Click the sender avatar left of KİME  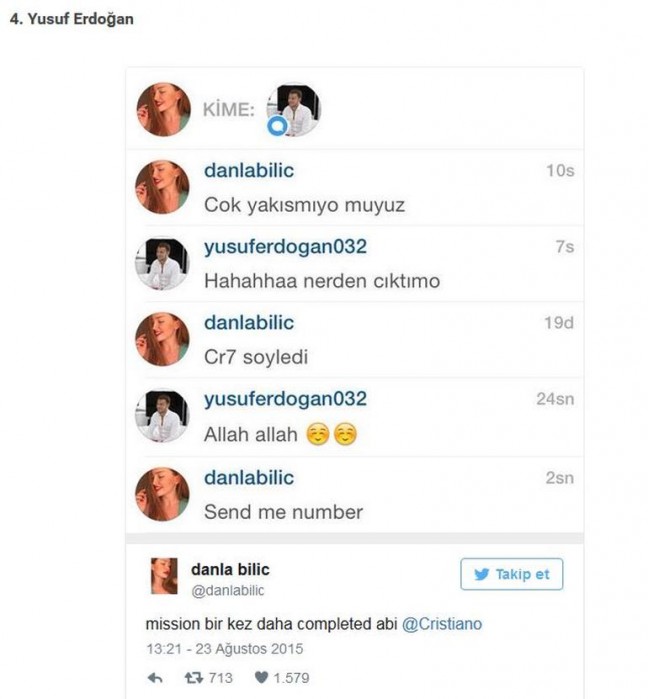point(164,109)
